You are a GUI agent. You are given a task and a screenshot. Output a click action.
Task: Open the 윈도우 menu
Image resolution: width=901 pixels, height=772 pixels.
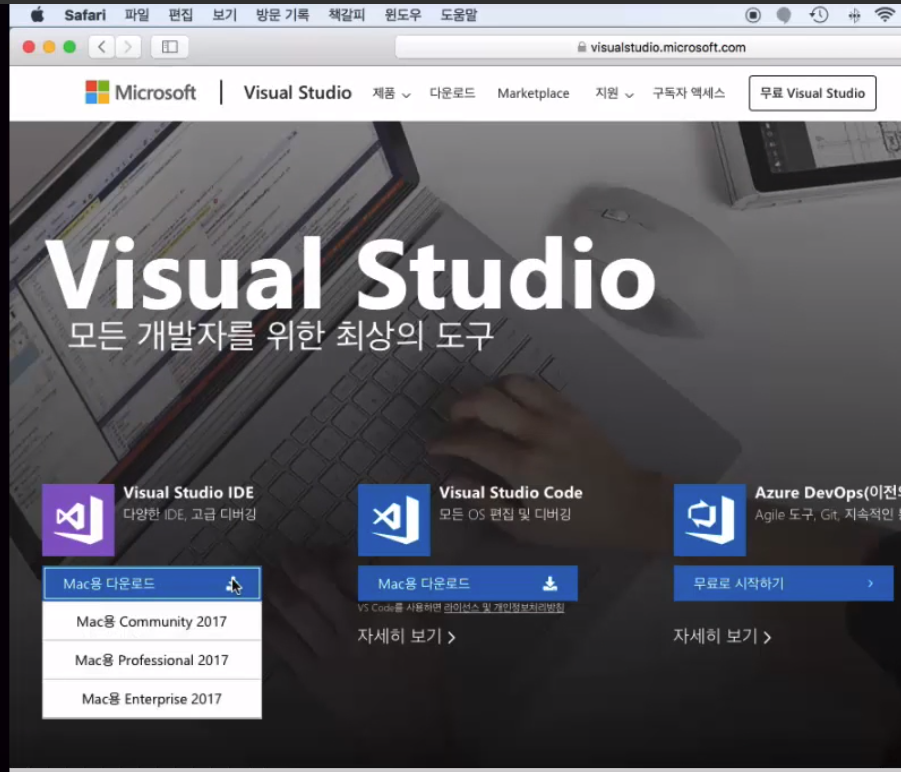coord(403,15)
